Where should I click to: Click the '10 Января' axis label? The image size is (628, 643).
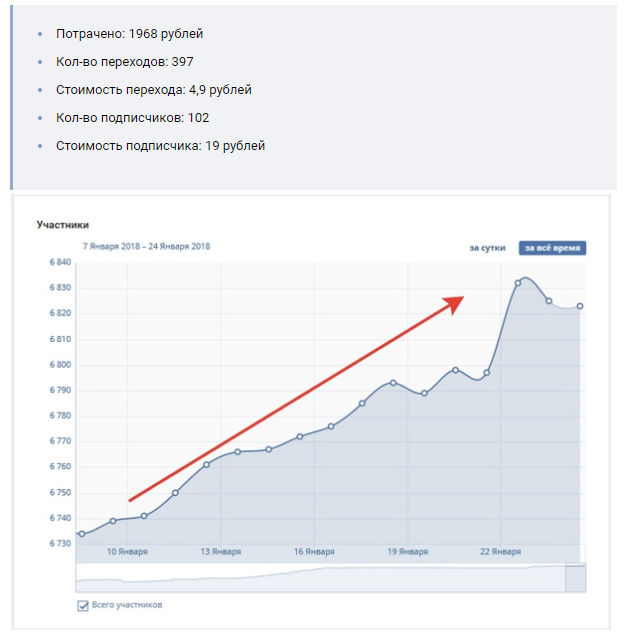pyautogui.click(x=128, y=552)
